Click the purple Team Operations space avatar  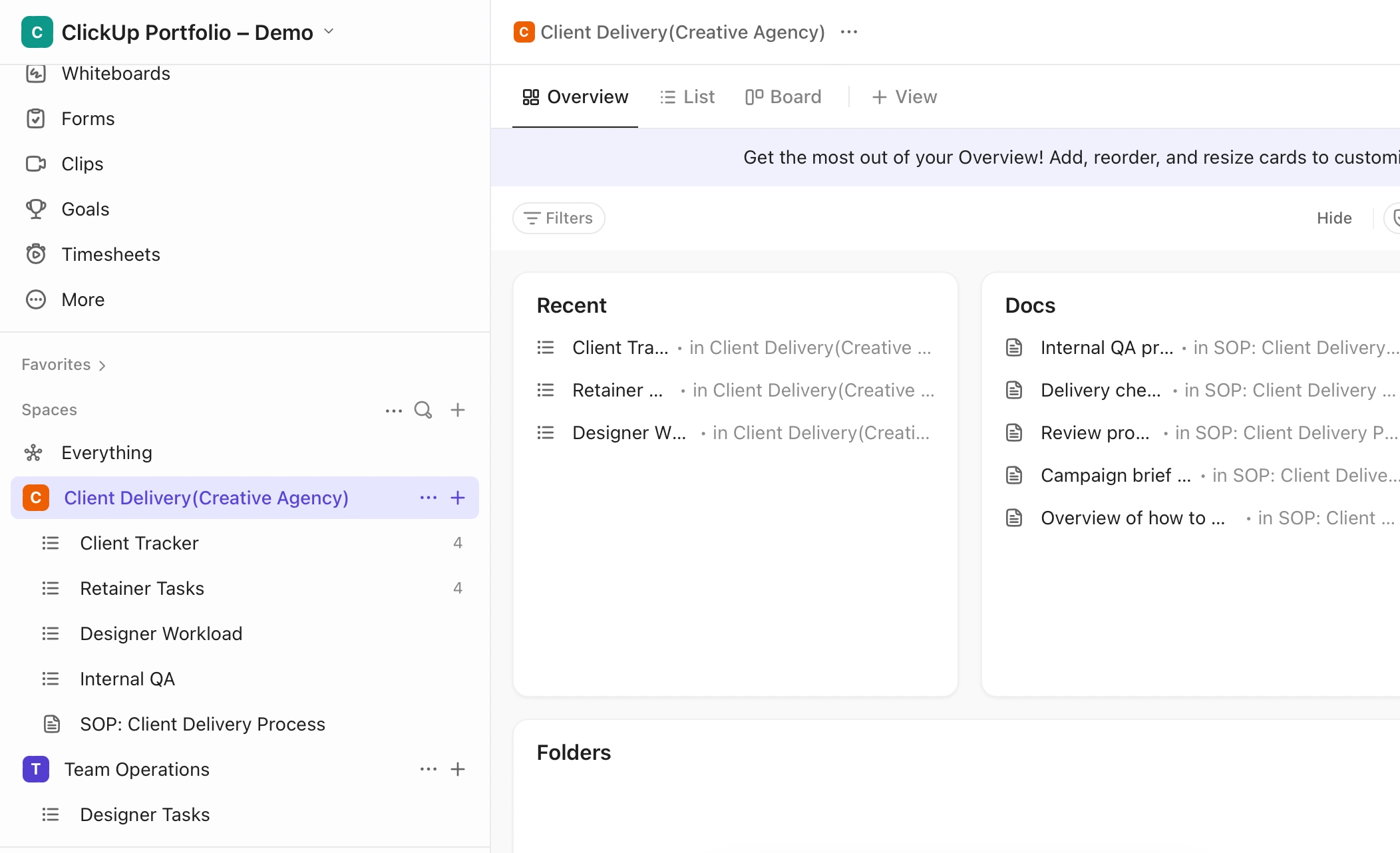[x=36, y=769]
